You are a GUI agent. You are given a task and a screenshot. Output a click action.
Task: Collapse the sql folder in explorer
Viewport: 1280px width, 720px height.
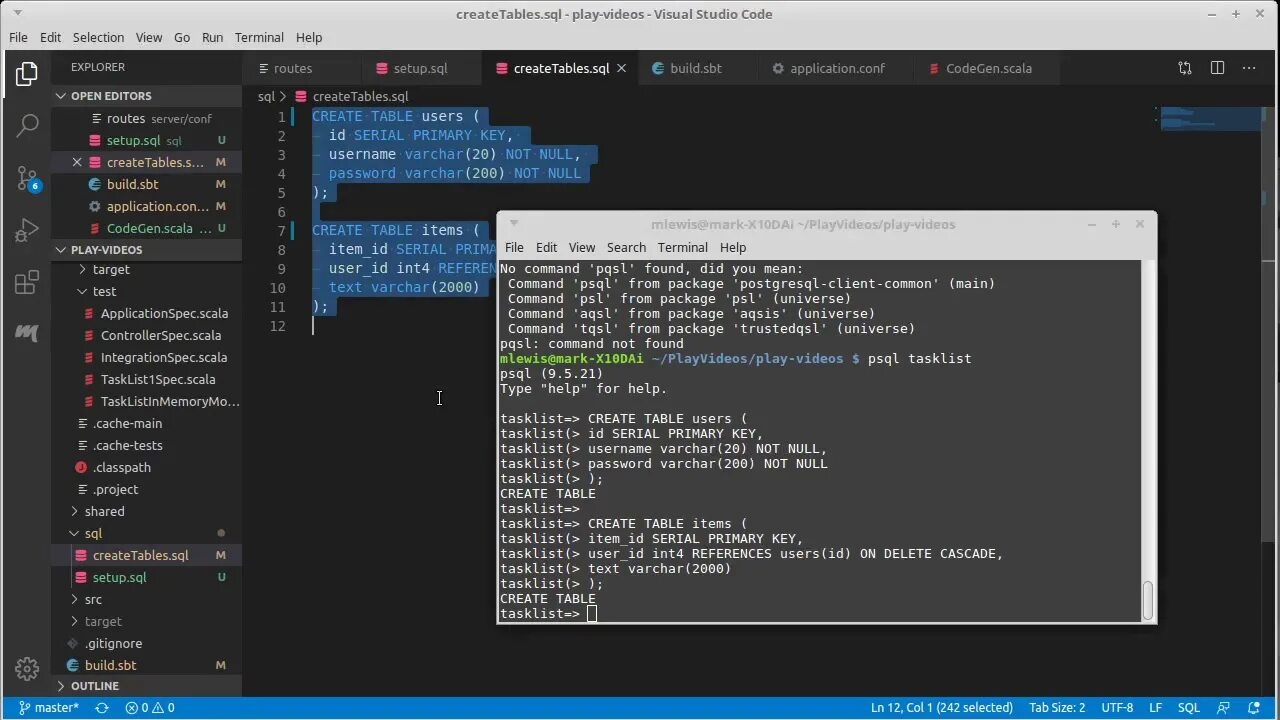point(146,533)
